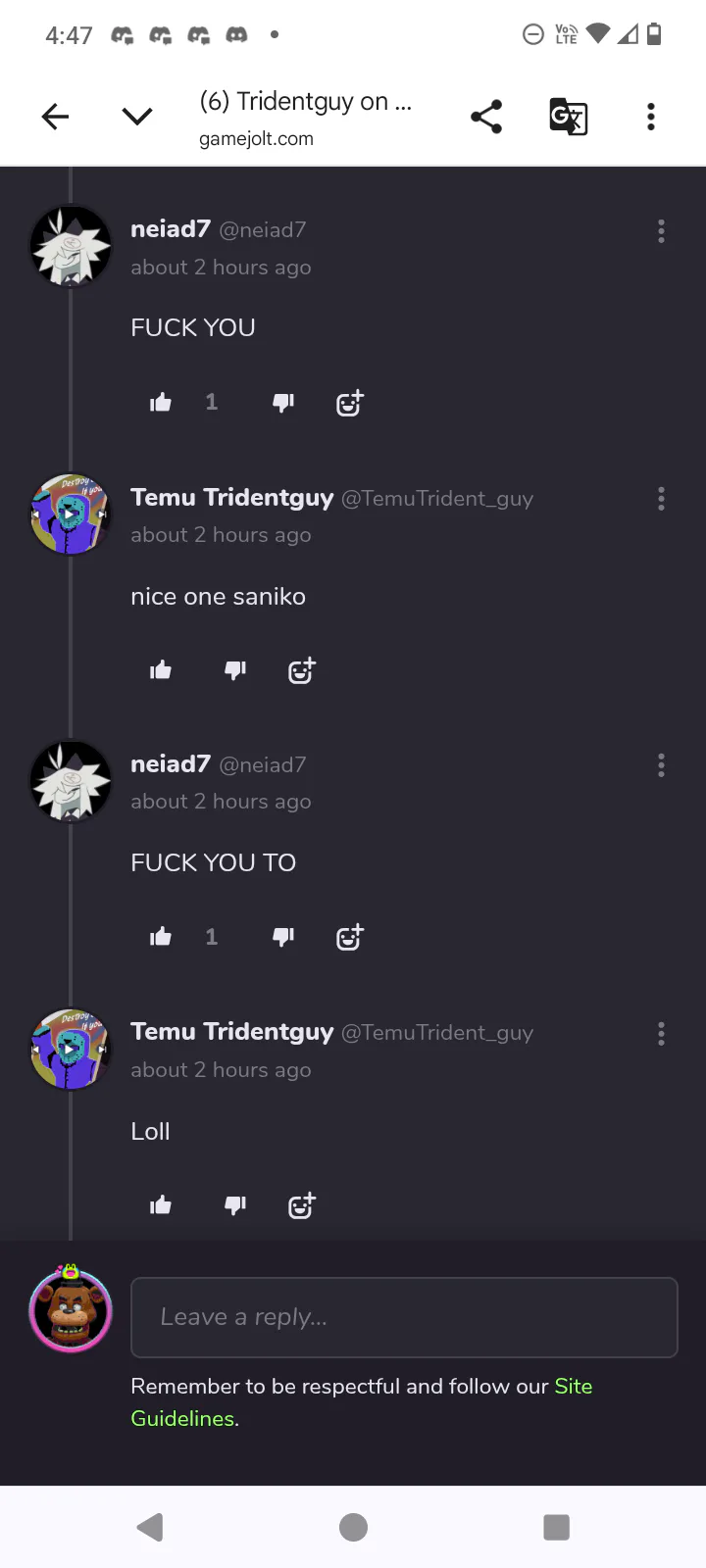The height and width of the screenshot is (1568, 706).
Task: Open Google Translate page icon
Action: (568, 117)
